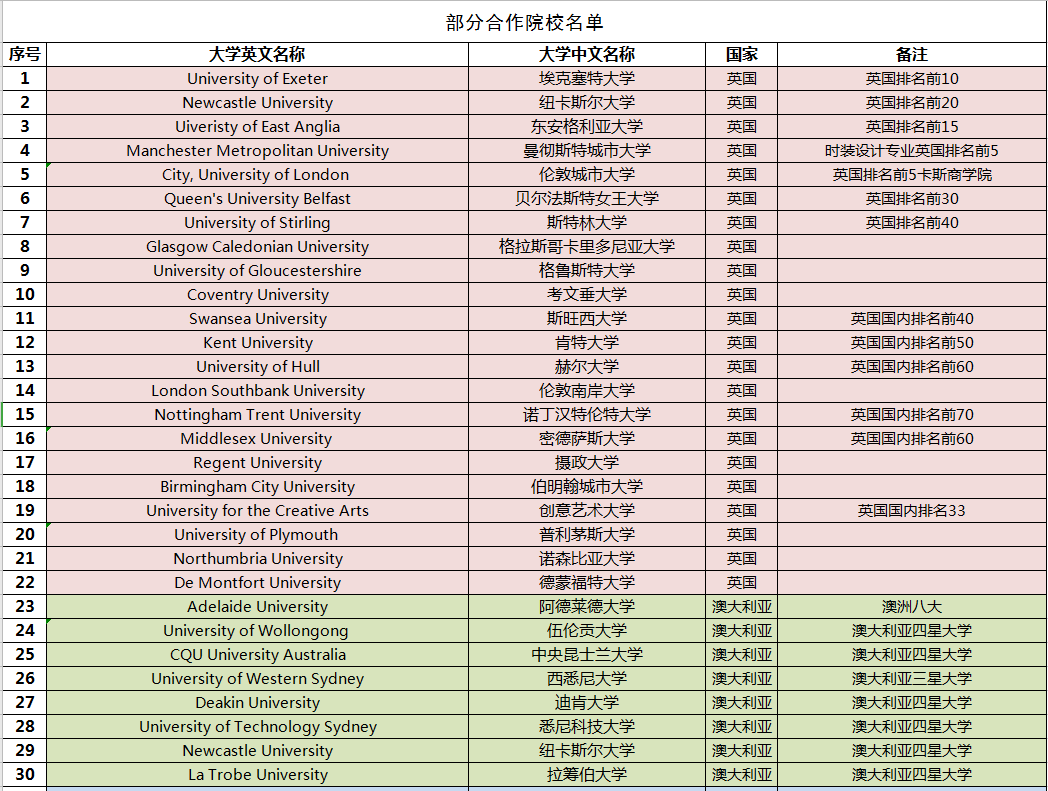Viewport: 1048px width, 791px height.
Task: Select the Manchester Metropolitan University cell
Action: pos(257,151)
